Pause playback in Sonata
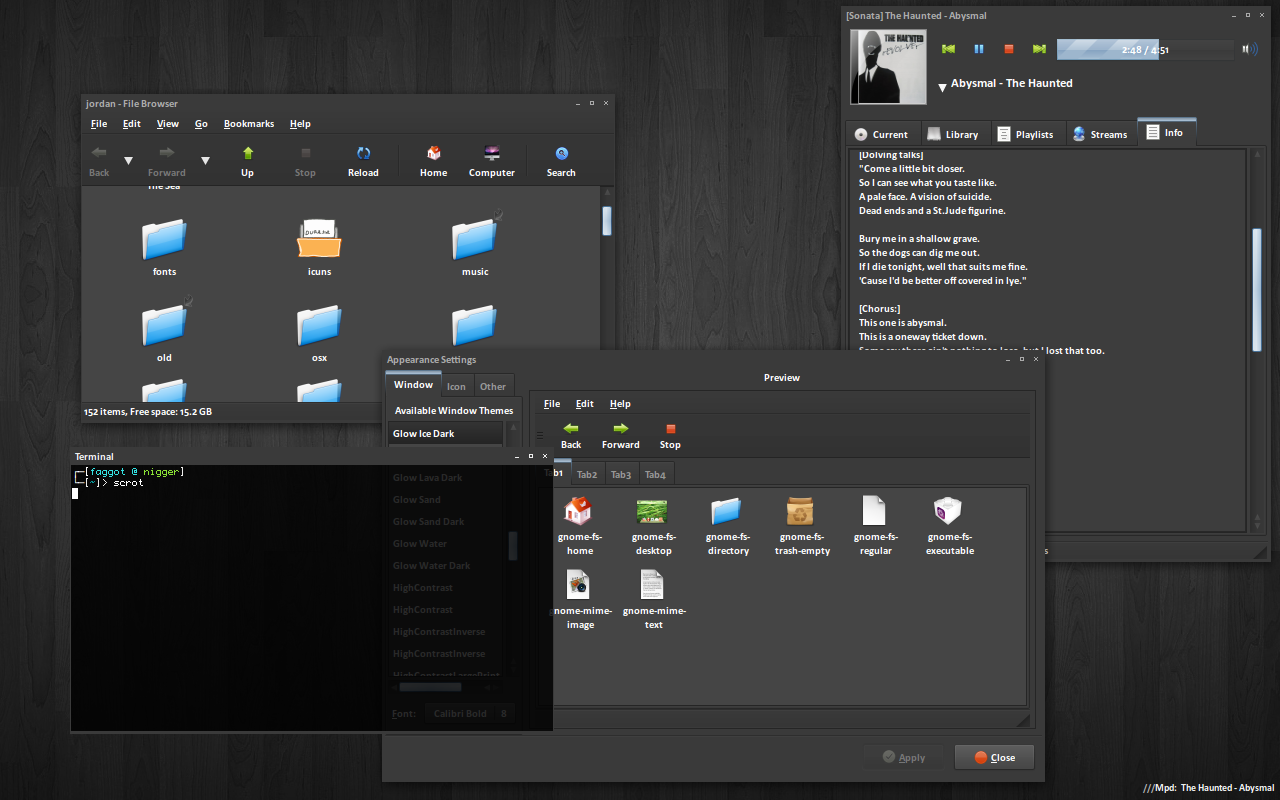Screen dimensions: 1280x800 click(979, 49)
